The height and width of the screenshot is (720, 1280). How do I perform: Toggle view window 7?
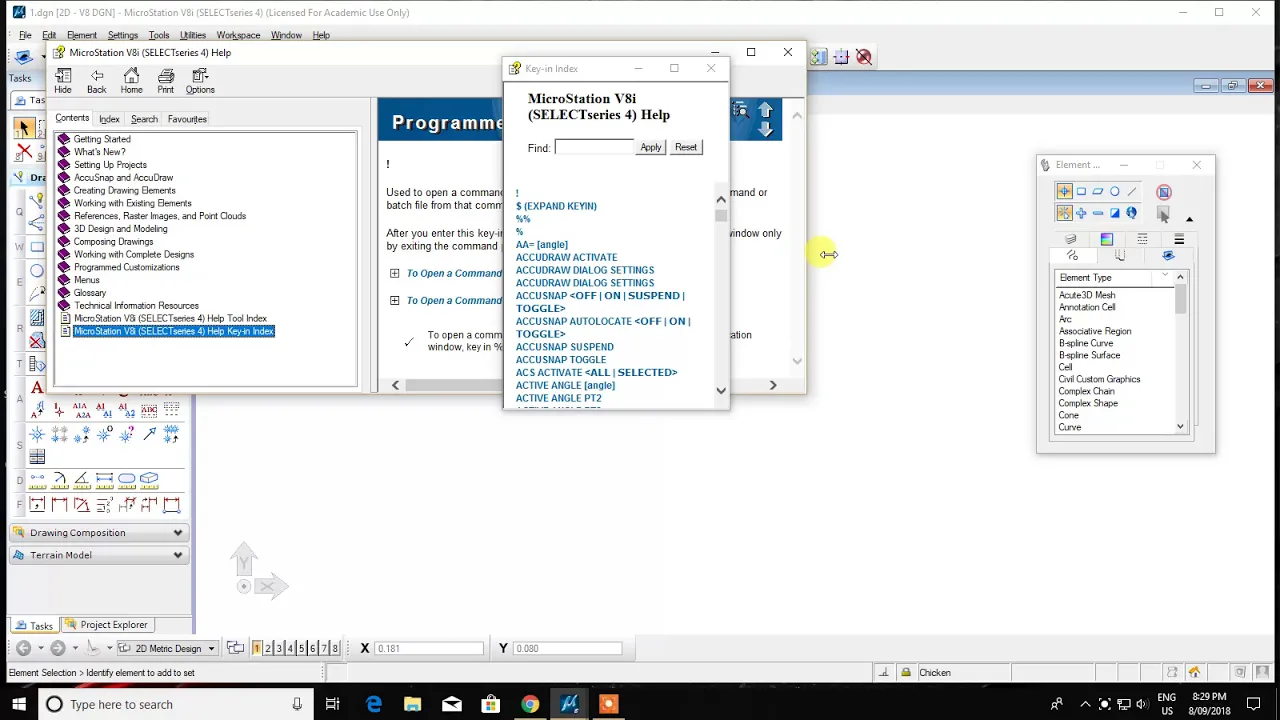click(x=323, y=648)
